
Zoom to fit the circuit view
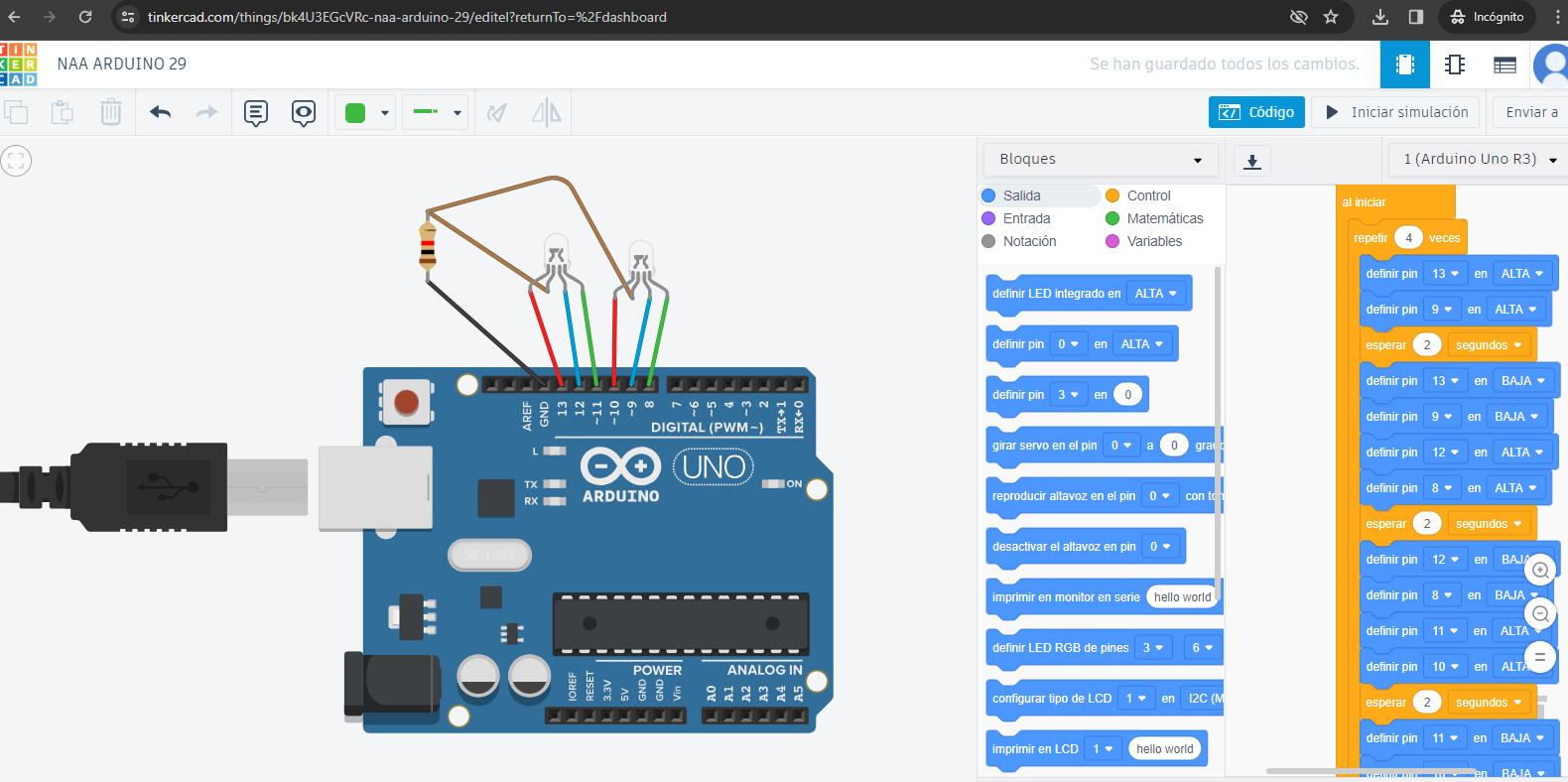tap(16, 161)
